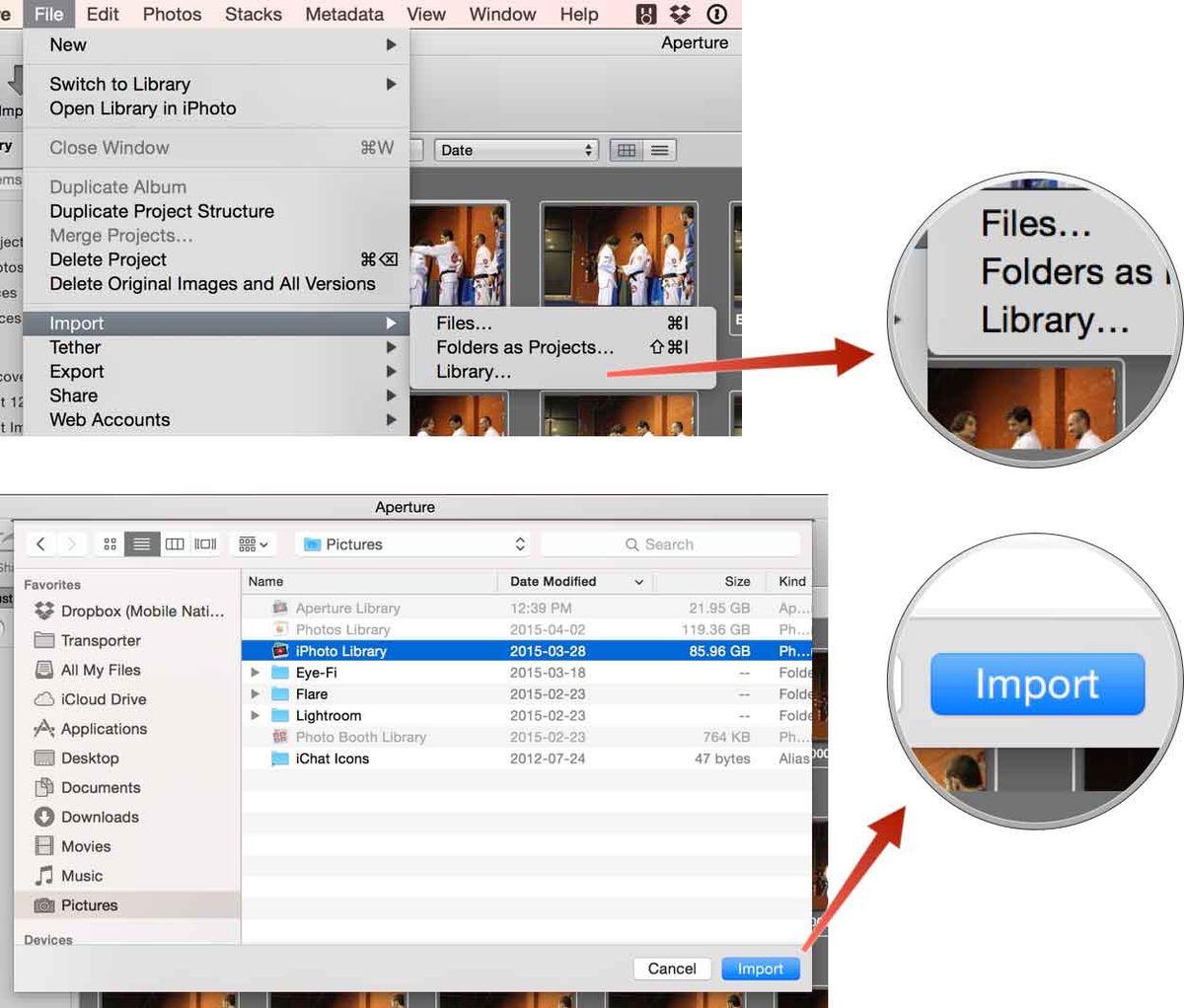Image resolution: width=1184 pixels, height=1008 pixels.
Task: Click the Import button
Action: pos(760,968)
